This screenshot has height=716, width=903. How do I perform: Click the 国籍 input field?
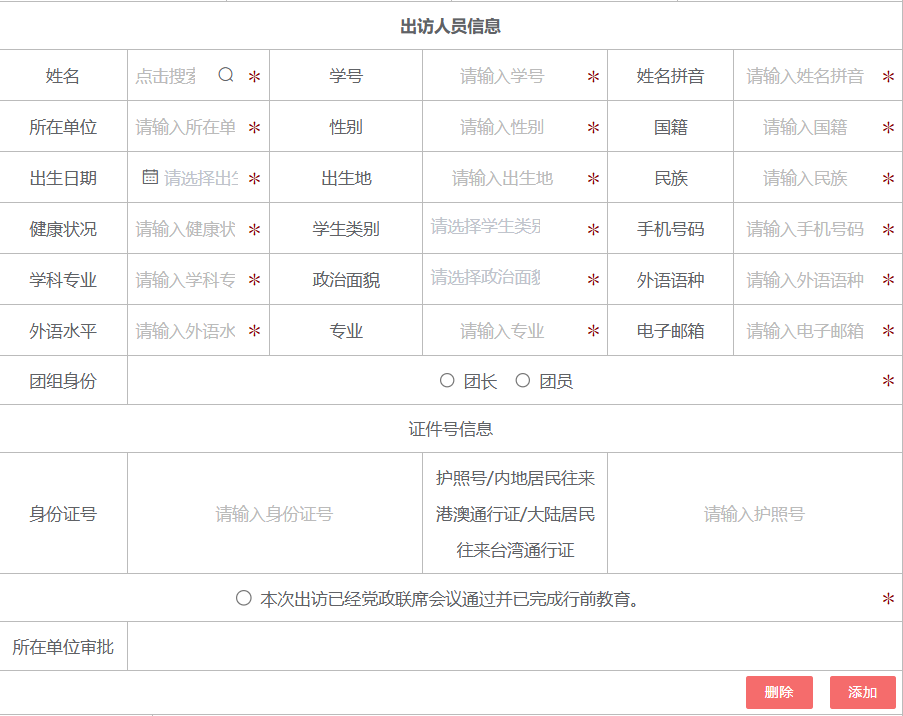click(805, 127)
